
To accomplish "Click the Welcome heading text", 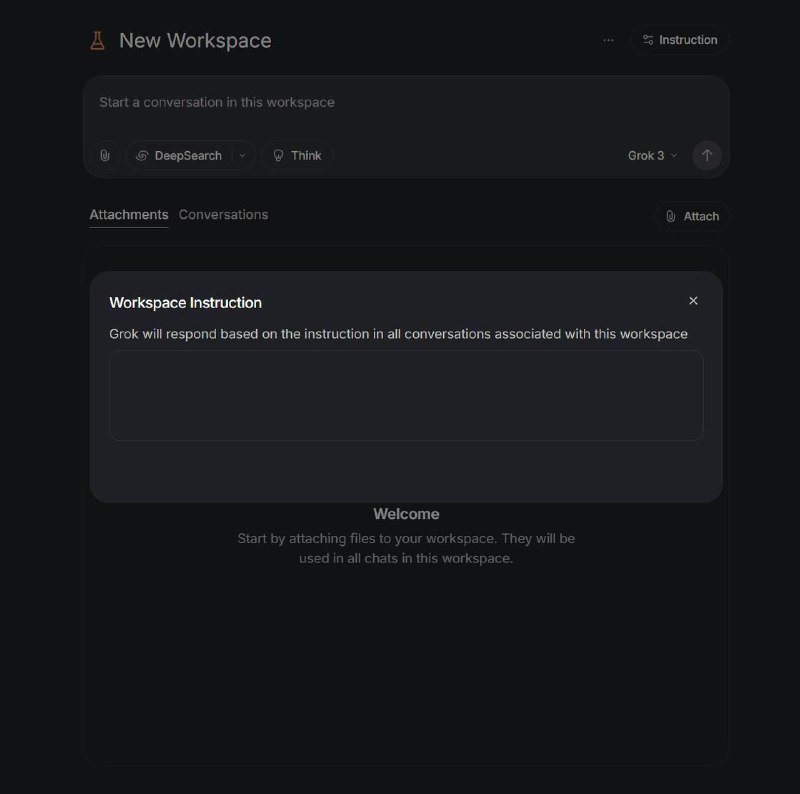I will [406, 514].
